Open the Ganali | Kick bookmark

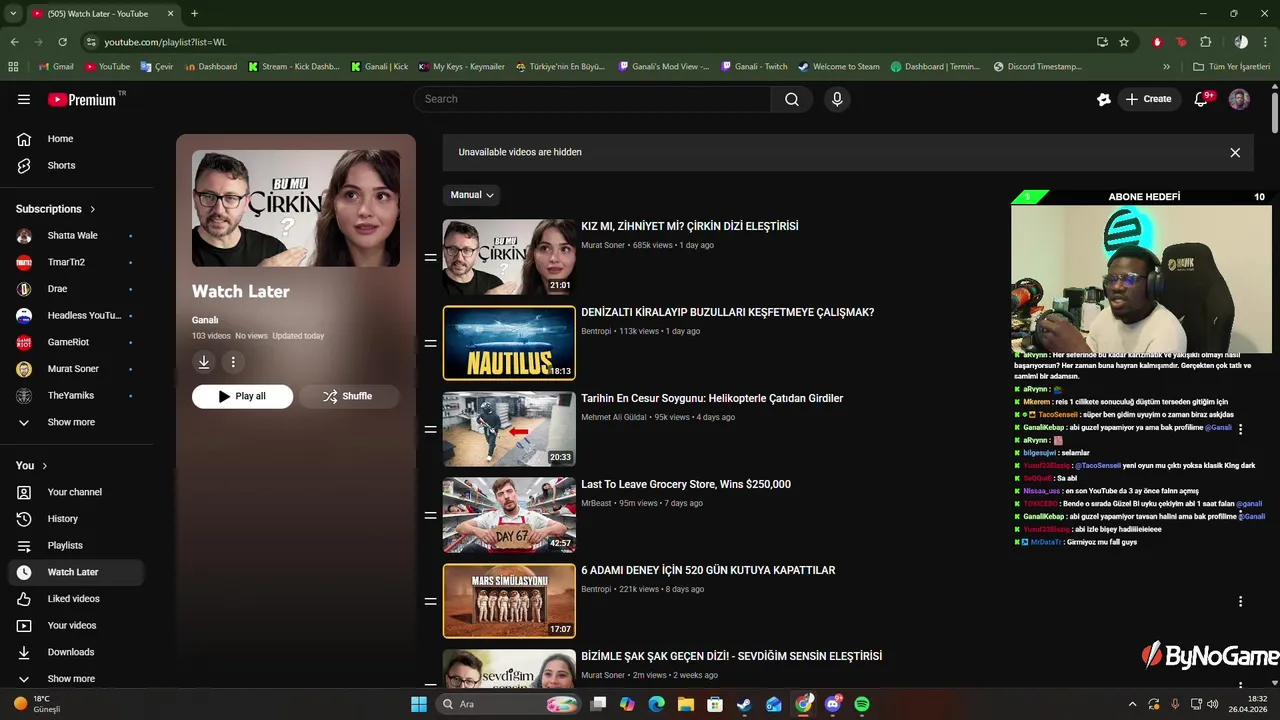pos(380,67)
